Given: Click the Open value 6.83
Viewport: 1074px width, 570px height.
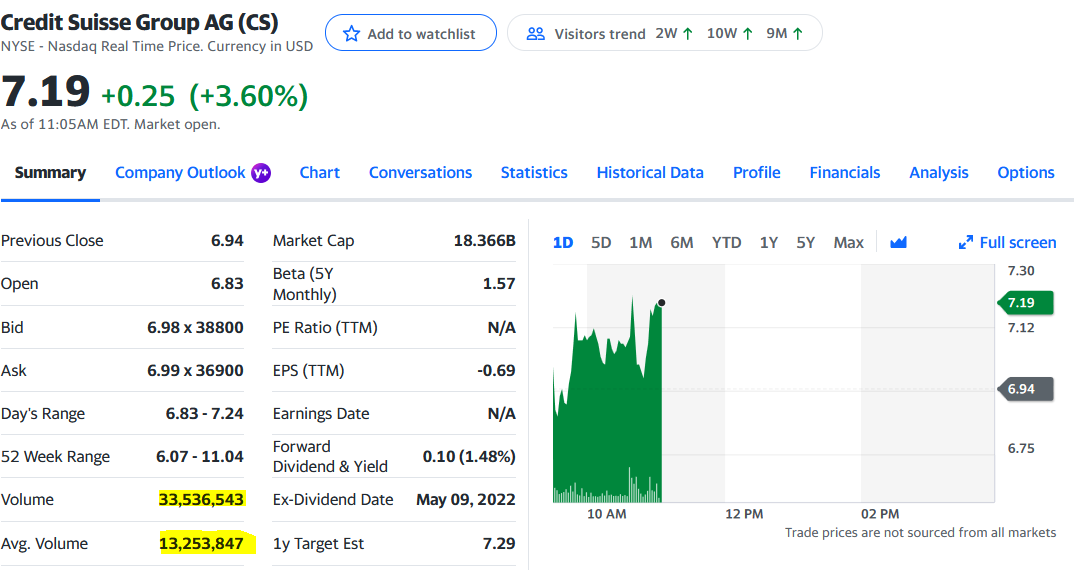Looking at the screenshot, I should tap(227, 284).
